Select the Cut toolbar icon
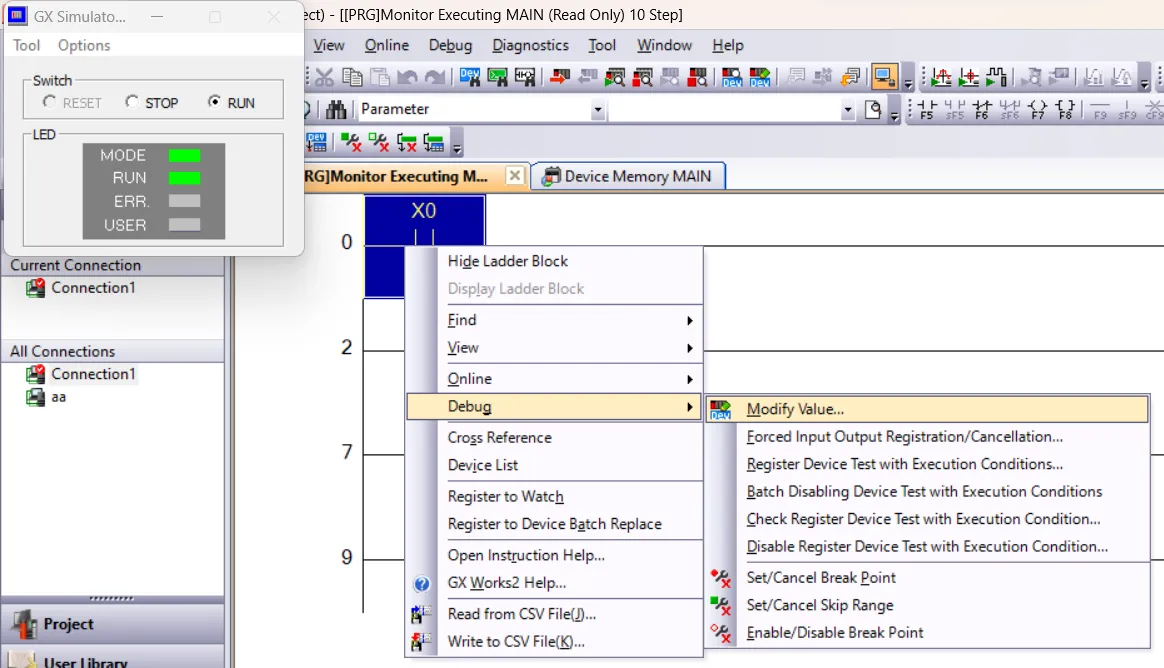Screen dimensions: 1164x668 (x=324, y=77)
